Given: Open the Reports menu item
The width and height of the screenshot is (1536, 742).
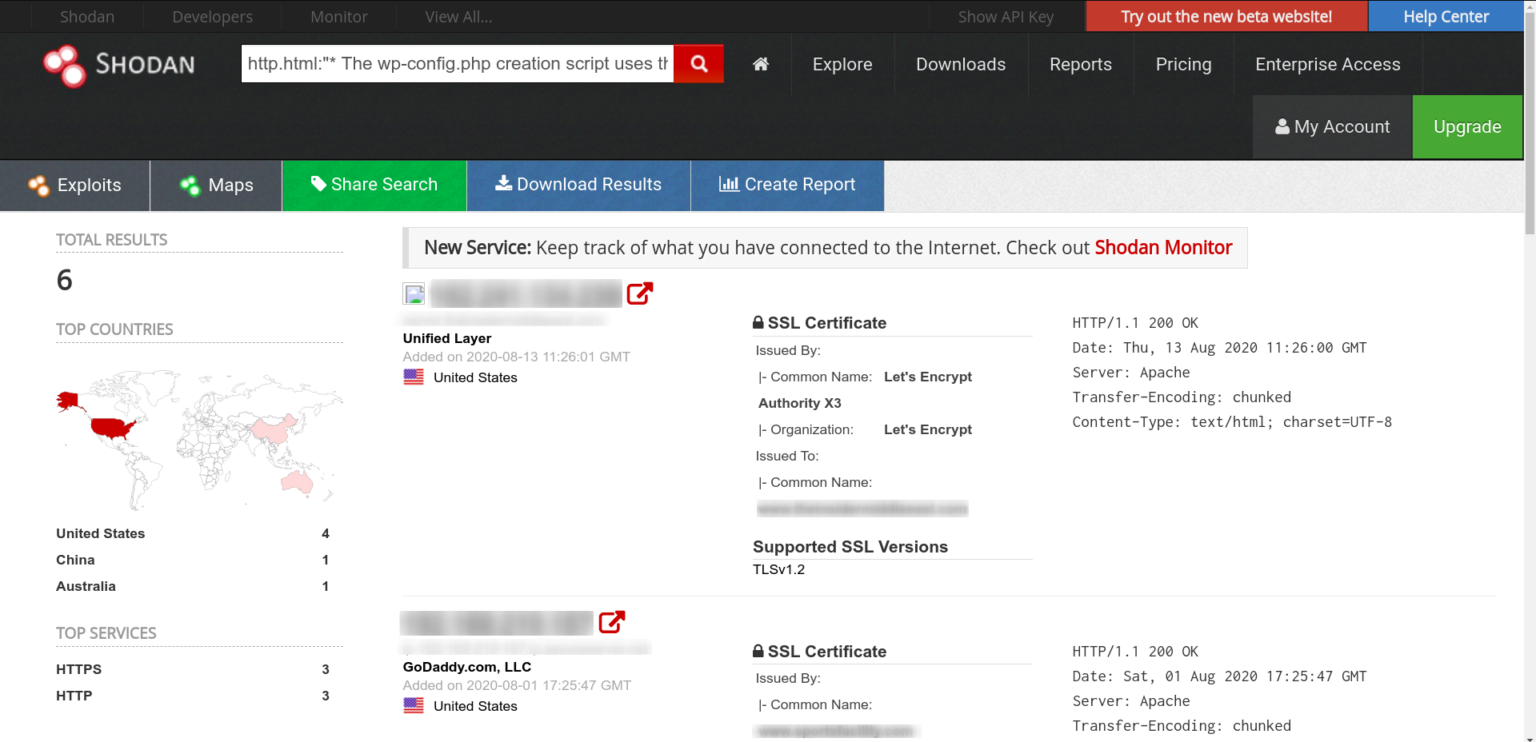Looking at the screenshot, I should click(x=1080, y=64).
